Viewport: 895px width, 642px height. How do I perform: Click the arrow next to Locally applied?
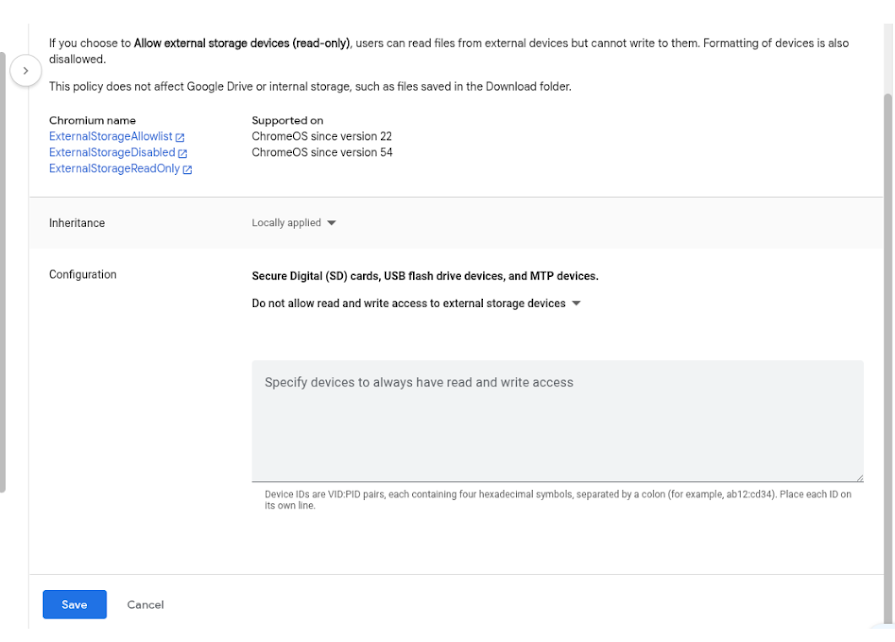[x=332, y=223]
